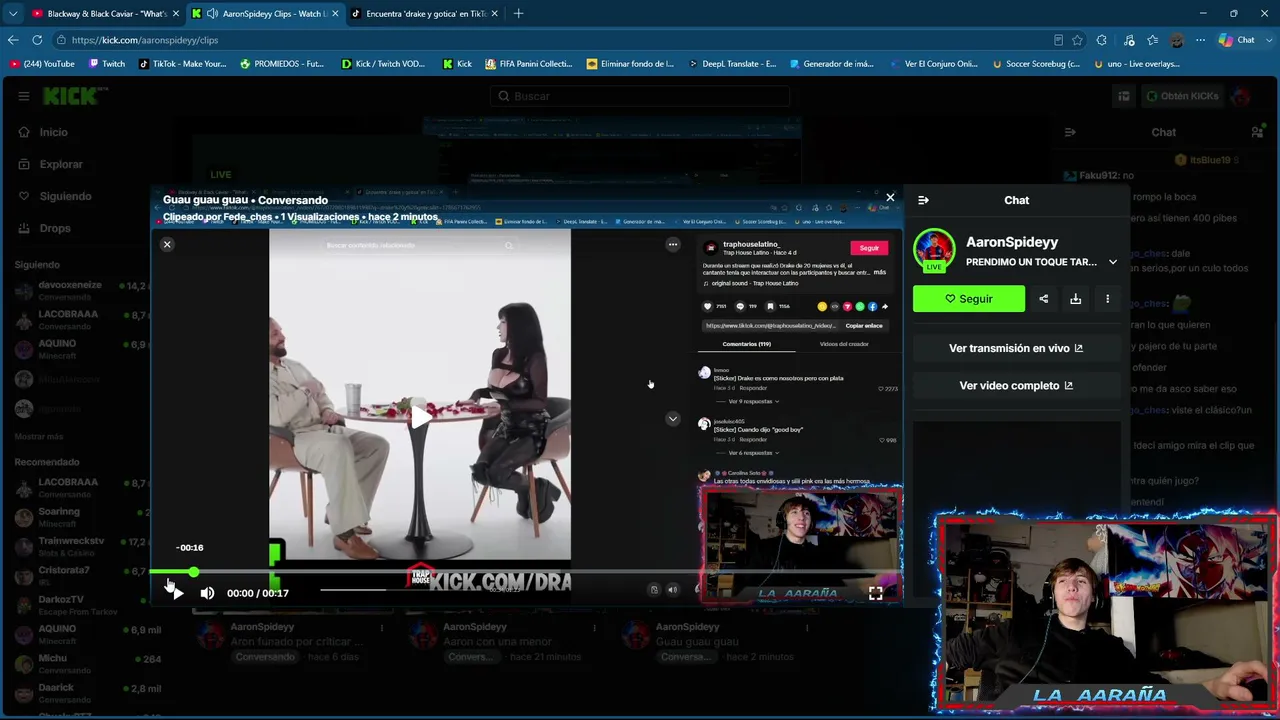Open the 'TikTok - Make Your...' bookmark
Image resolution: width=1280 pixels, height=720 pixels.
(x=182, y=64)
